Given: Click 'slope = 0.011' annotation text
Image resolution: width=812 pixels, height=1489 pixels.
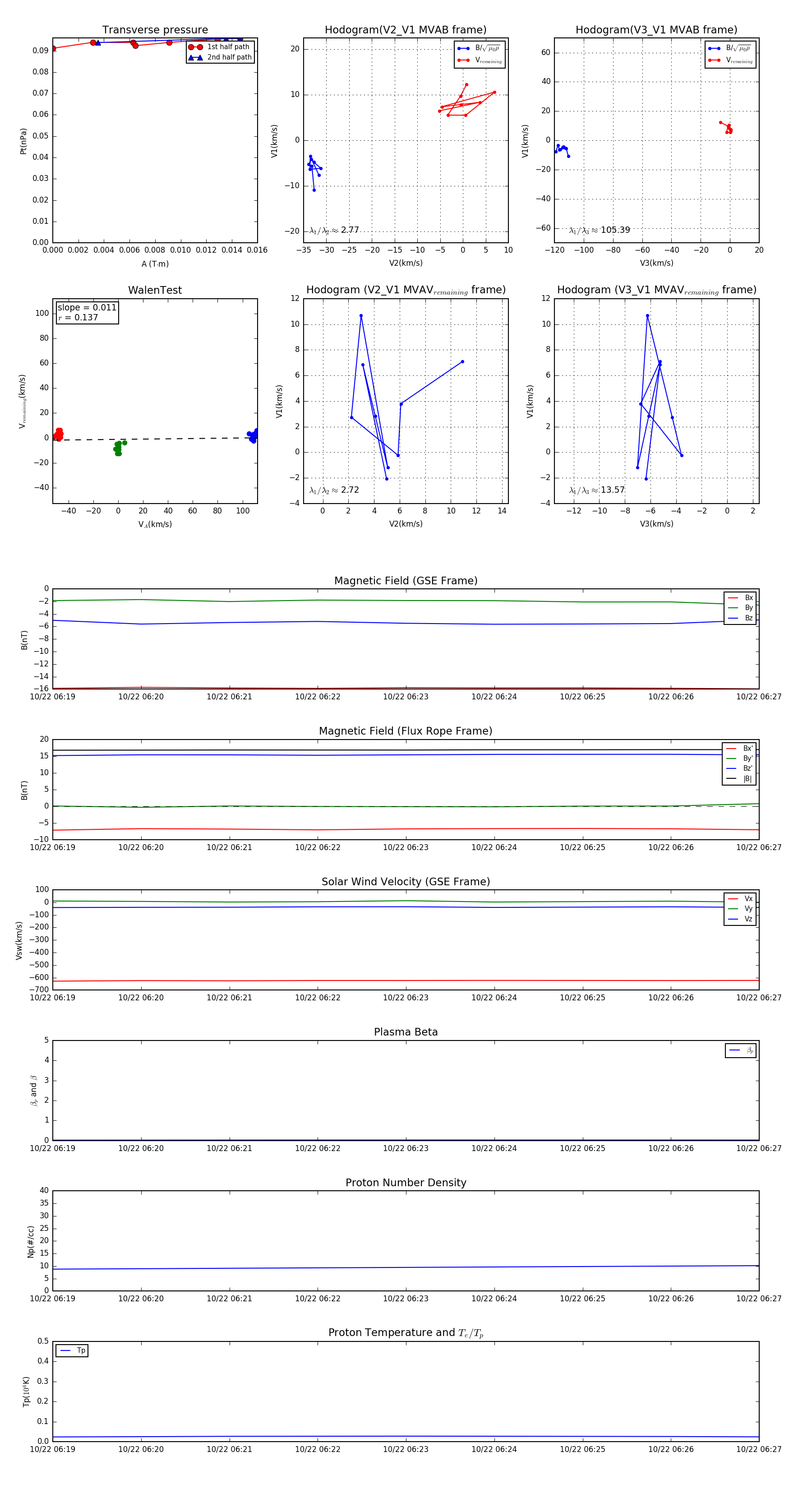Looking at the screenshot, I should [x=87, y=308].
